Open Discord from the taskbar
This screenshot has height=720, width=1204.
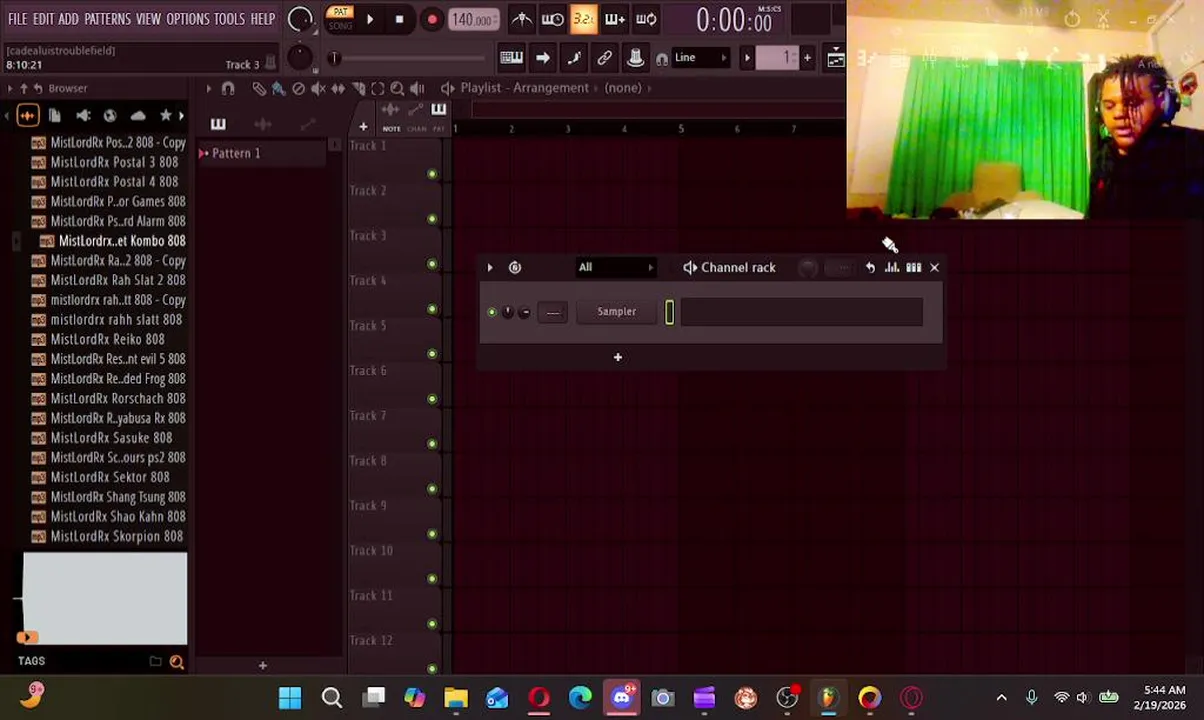(x=621, y=698)
